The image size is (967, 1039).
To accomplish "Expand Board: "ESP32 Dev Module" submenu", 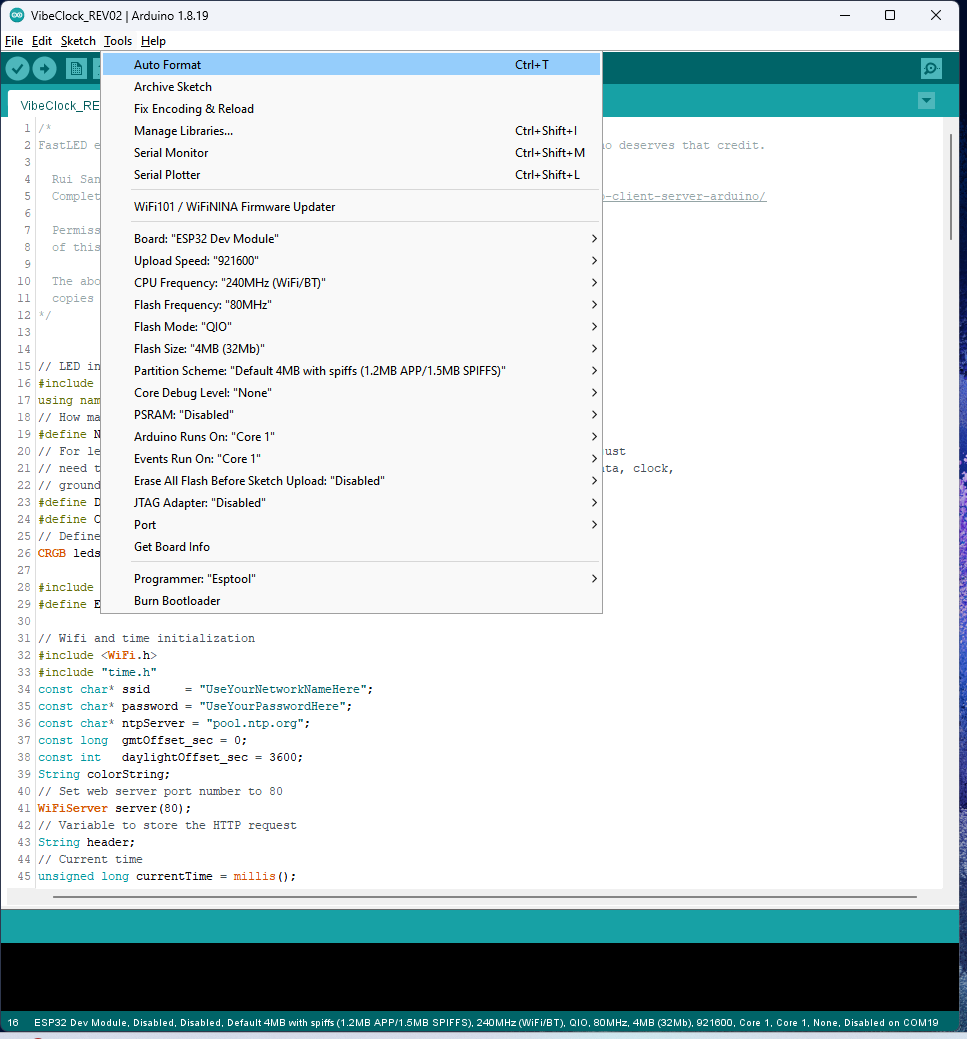I will click(x=351, y=239).
